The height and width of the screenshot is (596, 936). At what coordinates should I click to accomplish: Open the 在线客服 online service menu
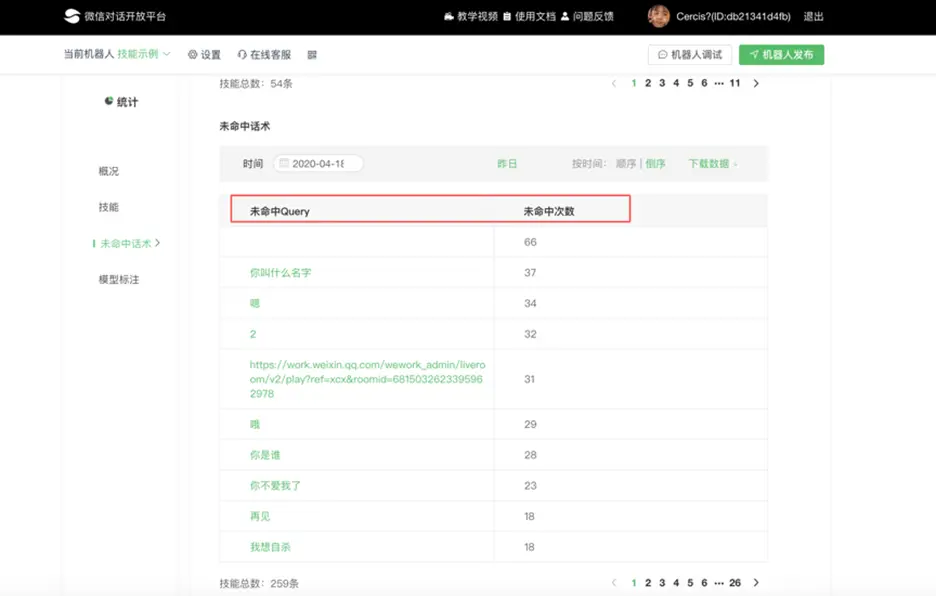[264, 54]
